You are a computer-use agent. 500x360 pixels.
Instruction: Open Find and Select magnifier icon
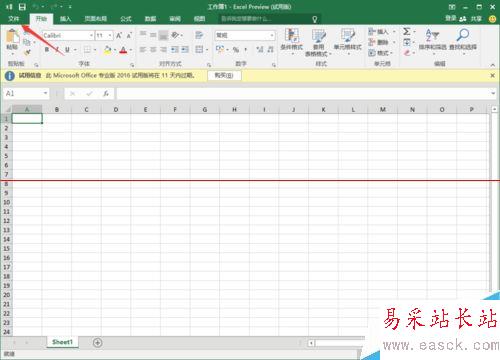coord(463,35)
